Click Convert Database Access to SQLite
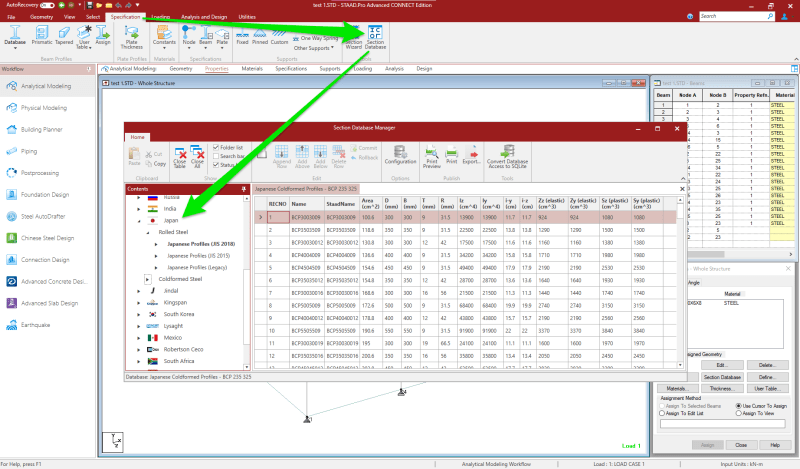The height and width of the screenshot is (469, 800). pyautogui.click(x=507, y=157)
